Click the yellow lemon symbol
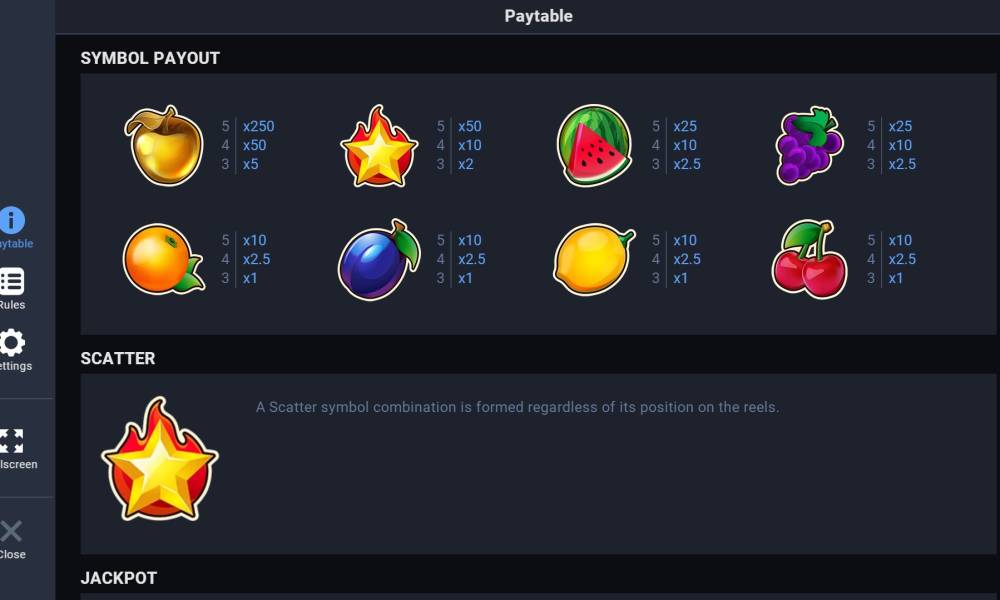Viewport: 1000px width, 600px height. click(x=594, y=260)
